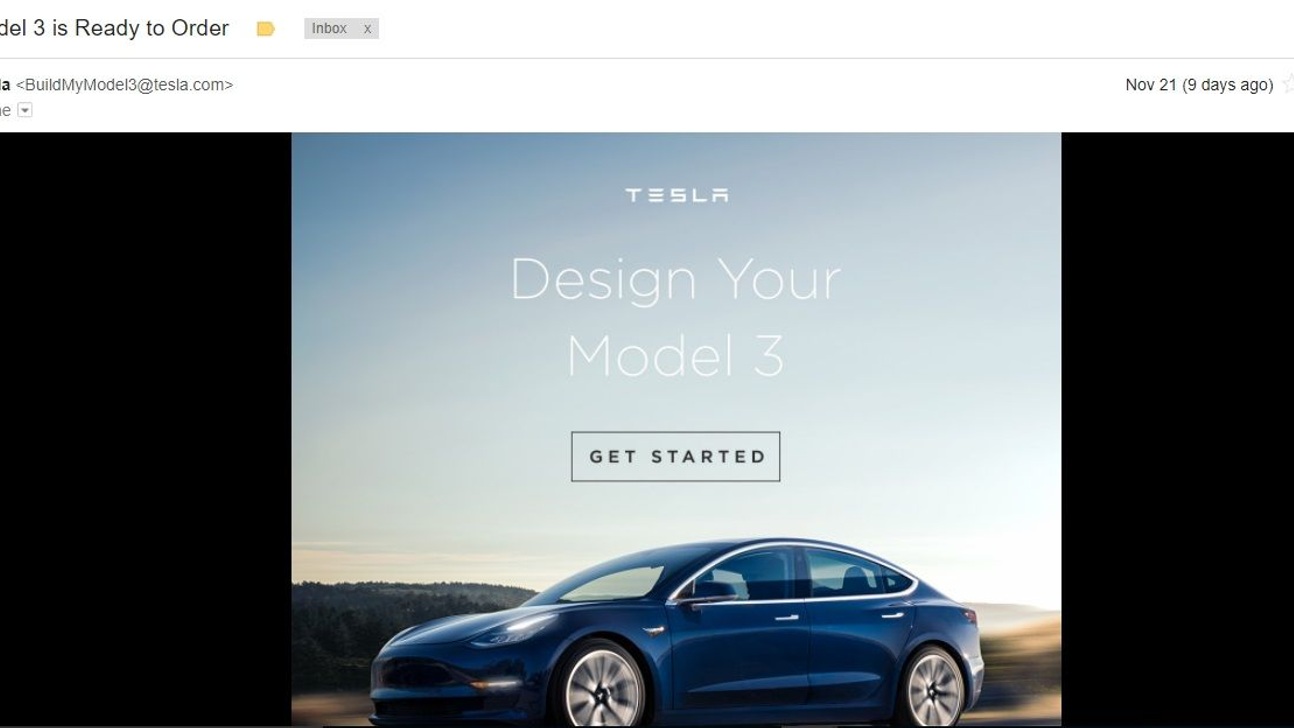Open the Inbox label
Viewport: 1294px width, 728px height.
329,29
